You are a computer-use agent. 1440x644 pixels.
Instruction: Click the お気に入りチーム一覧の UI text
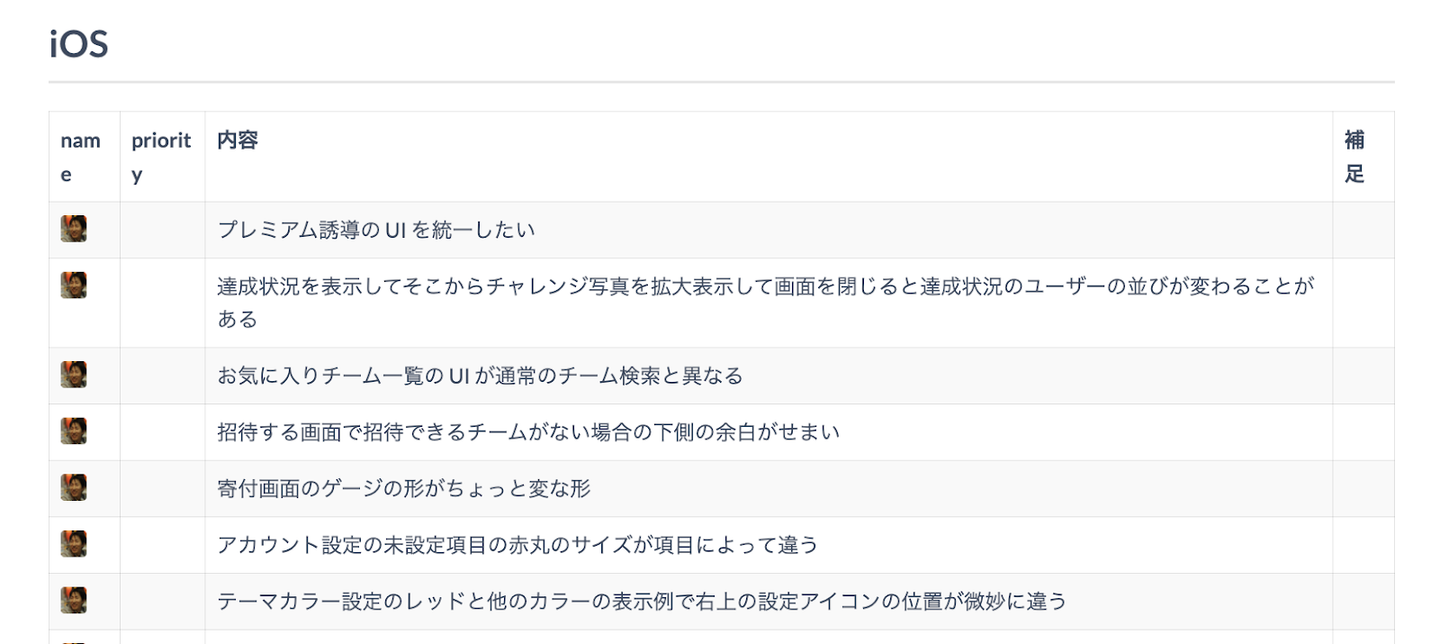480,376
